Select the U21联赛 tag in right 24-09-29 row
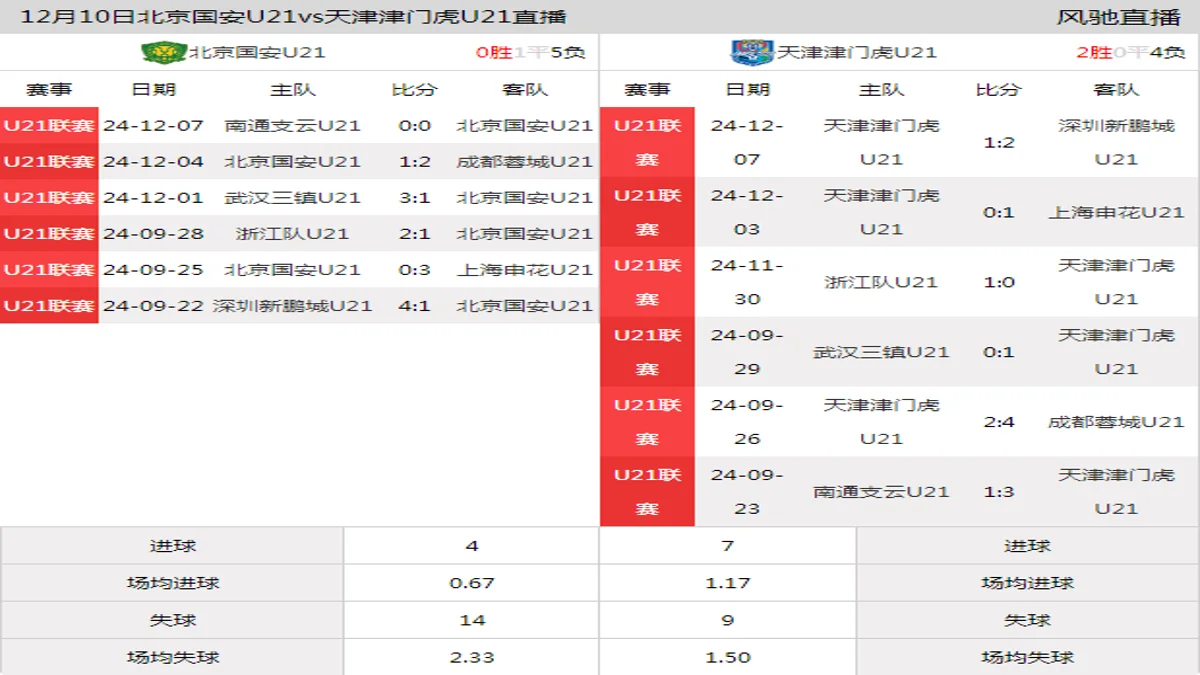This screenshot has width=1200, height=675. click(647, 352)
